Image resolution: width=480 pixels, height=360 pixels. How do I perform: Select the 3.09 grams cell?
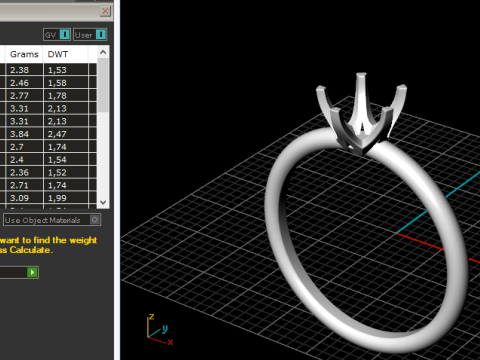pyautogui.click(x=24, y=198)
